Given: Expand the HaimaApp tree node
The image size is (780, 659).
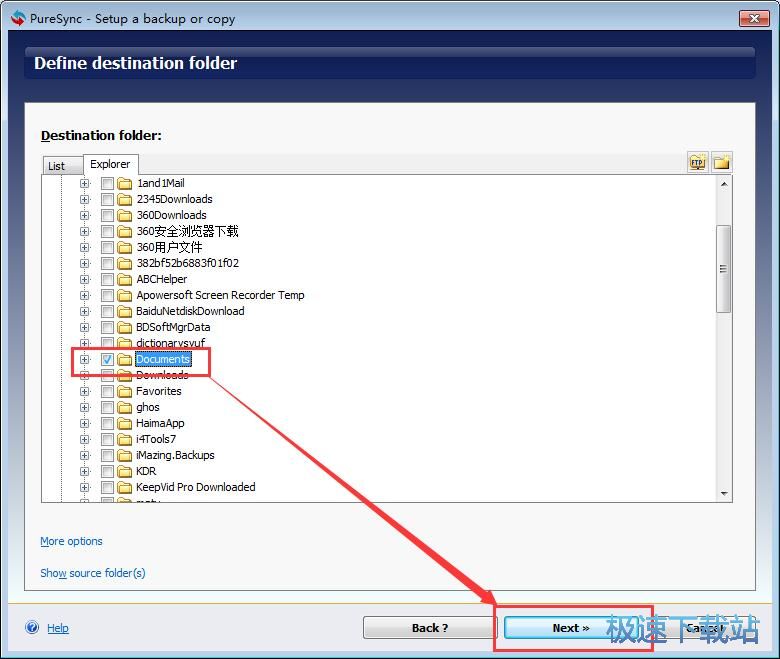Looking at the screenshot, I should [85, 423].
